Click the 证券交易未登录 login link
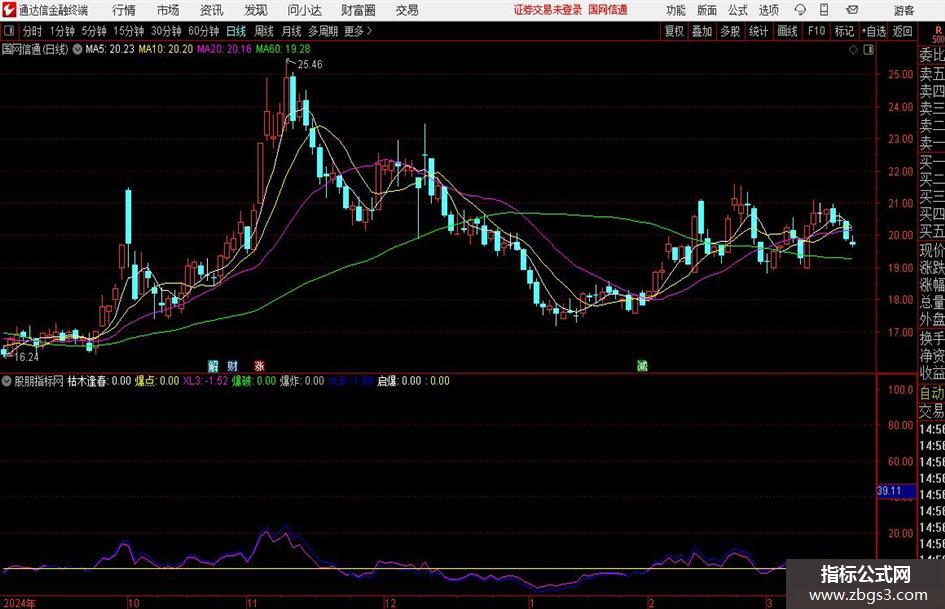The image size is (945, 609). click(548, 10)
